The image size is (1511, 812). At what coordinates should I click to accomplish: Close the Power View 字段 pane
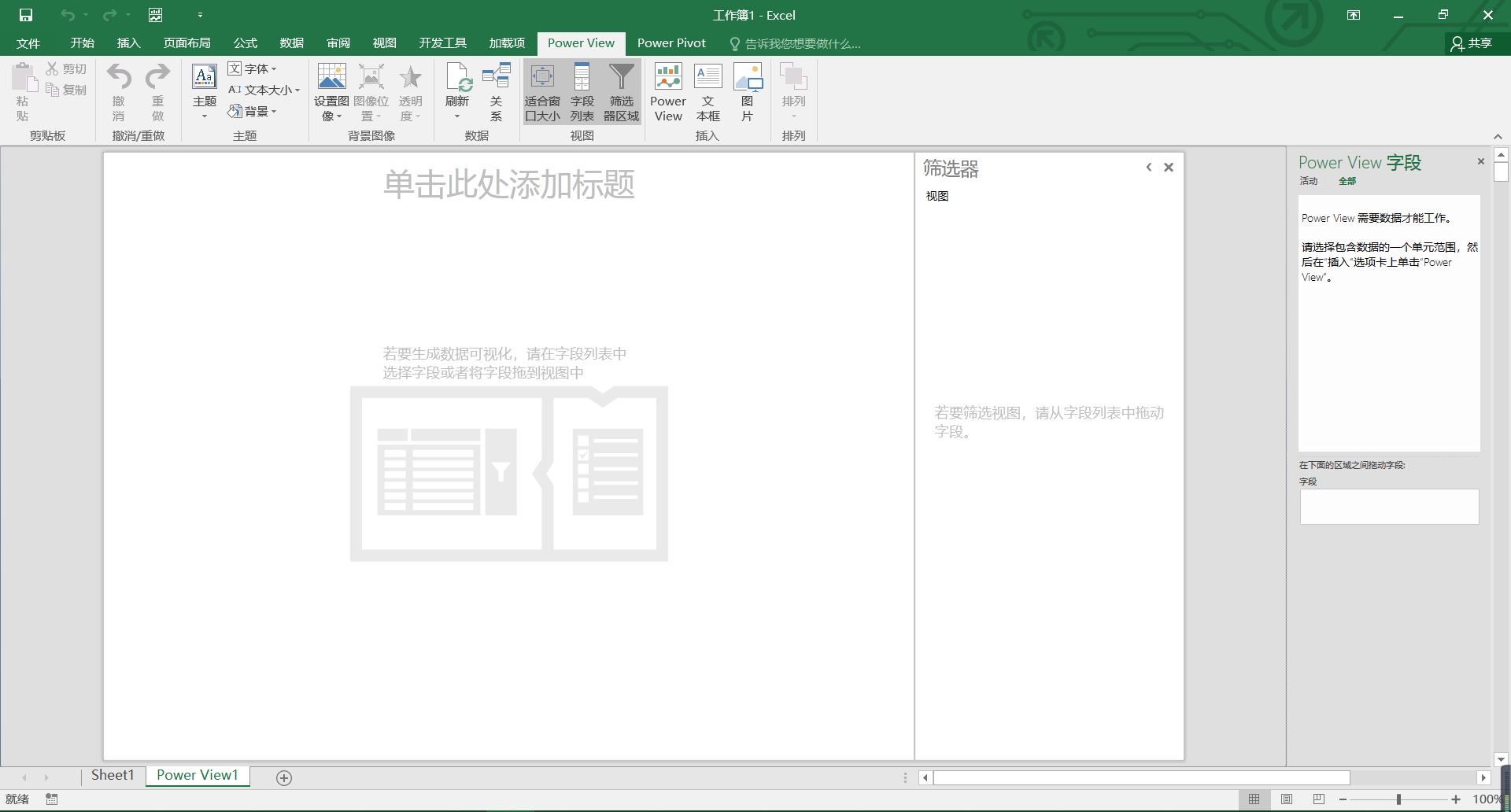tap(1481, 161)
